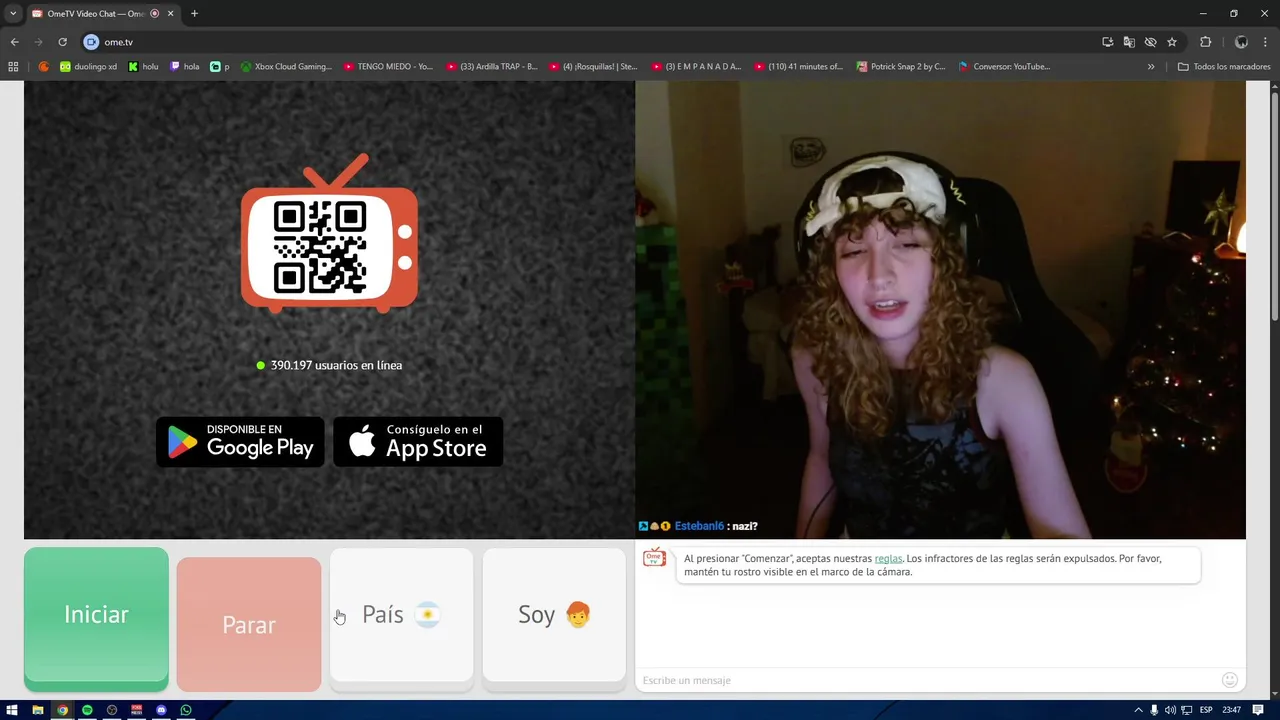Focus the Escribe un mensaje field
Screen dimensions: 1280x720
tap(928, 680)
